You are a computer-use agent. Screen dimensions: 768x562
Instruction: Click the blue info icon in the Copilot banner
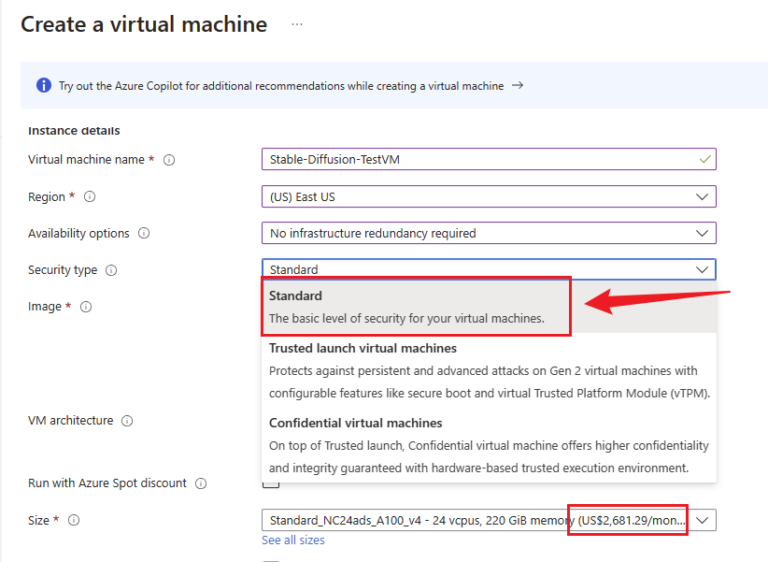44,85
